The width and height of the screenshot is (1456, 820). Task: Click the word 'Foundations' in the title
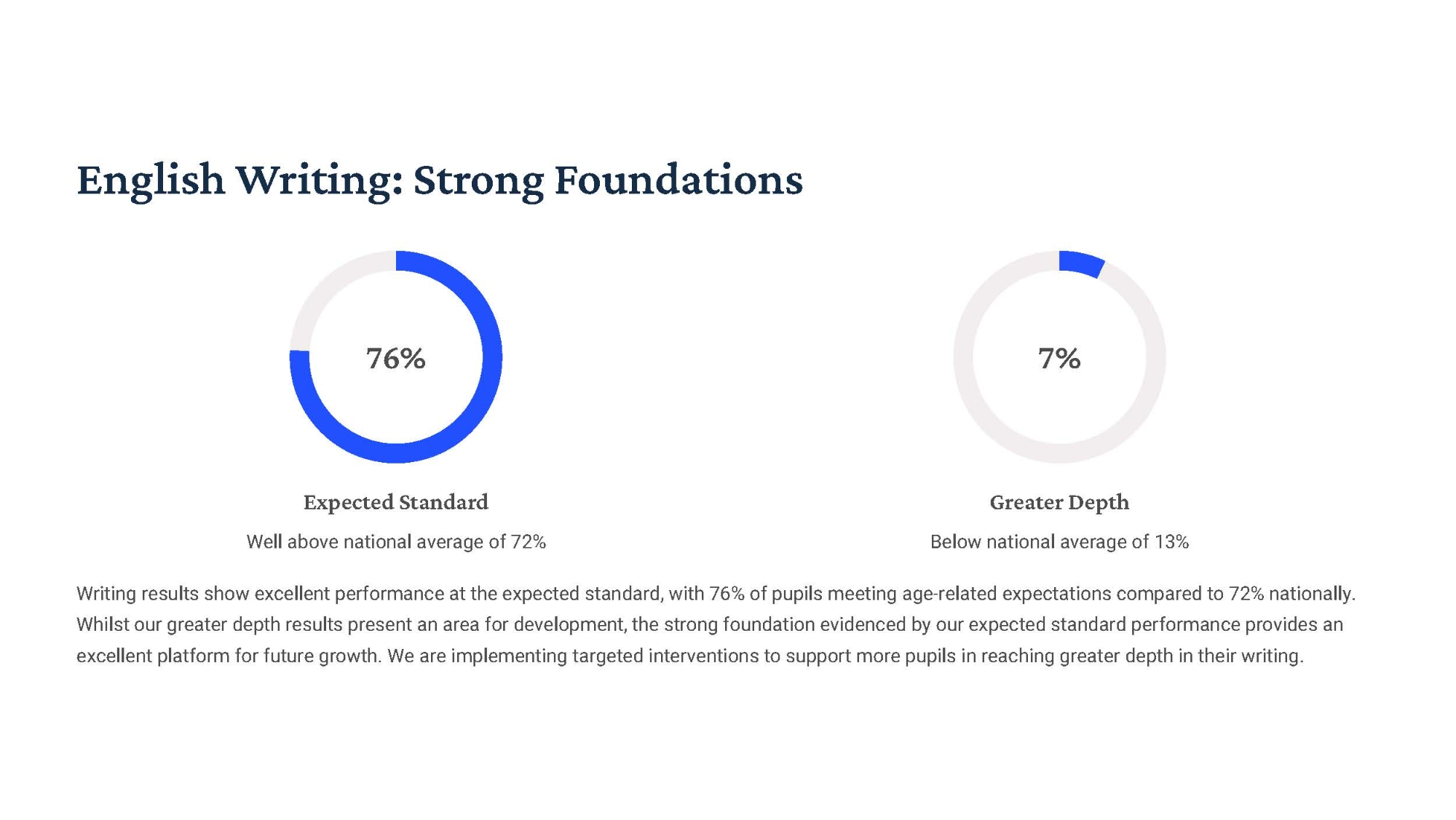click(678, 180)
